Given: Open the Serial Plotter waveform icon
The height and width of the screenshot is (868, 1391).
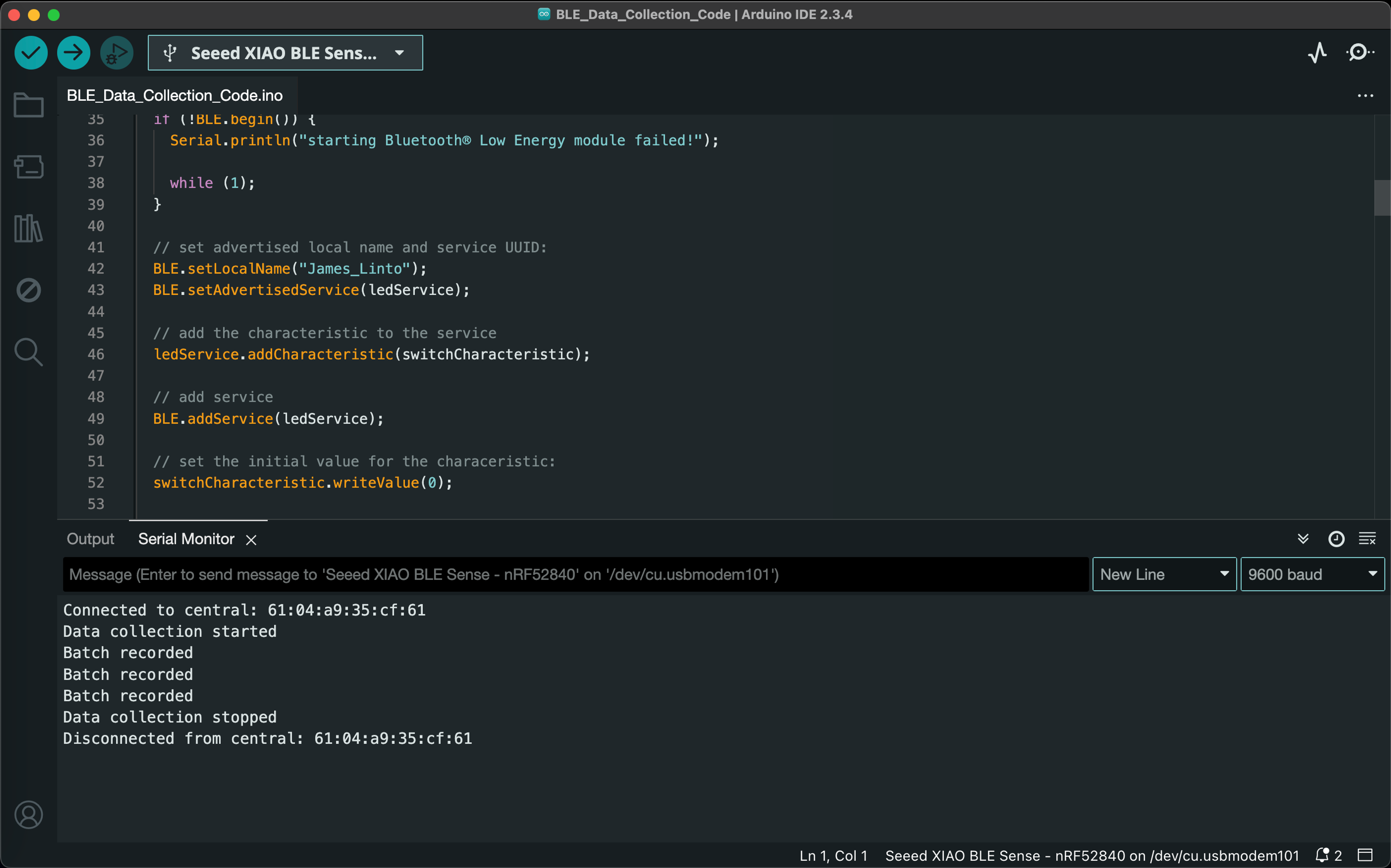Looking at the screenshot, I should 1317,53.
